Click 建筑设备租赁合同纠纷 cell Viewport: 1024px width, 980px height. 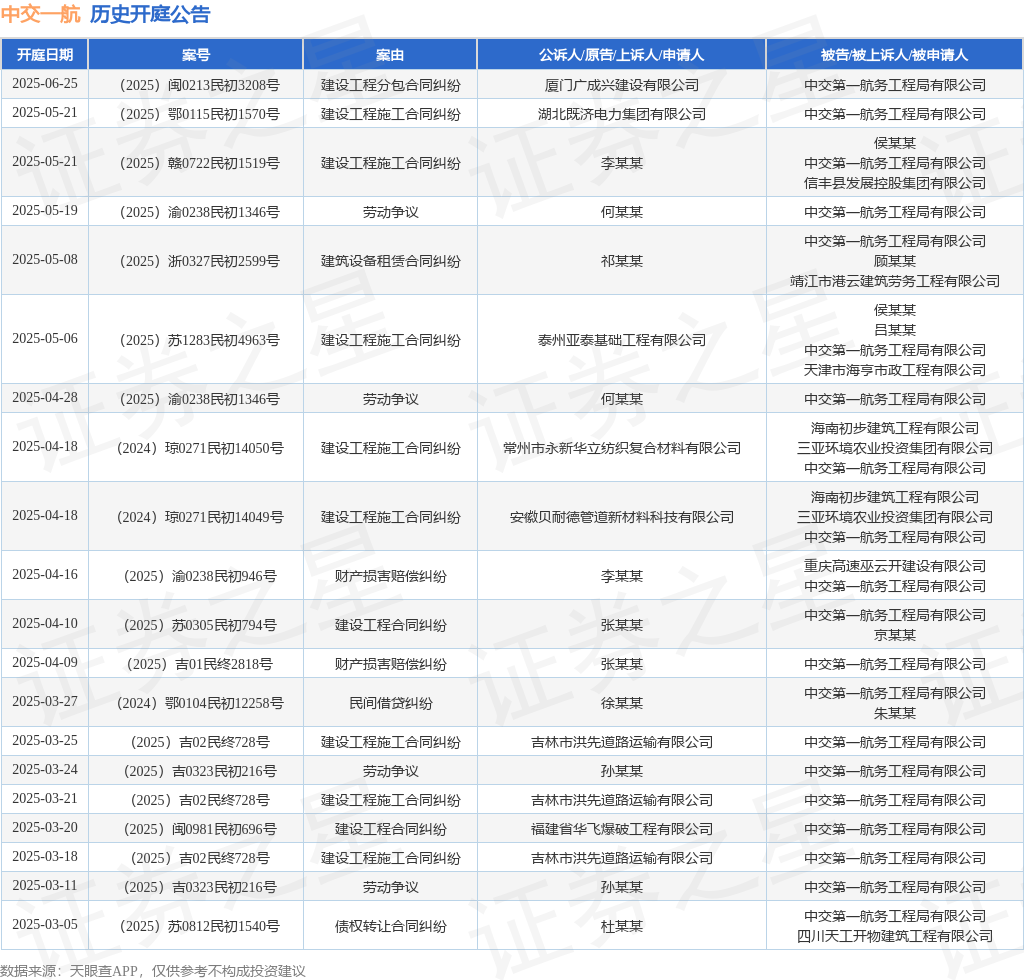tap(391, 261)
